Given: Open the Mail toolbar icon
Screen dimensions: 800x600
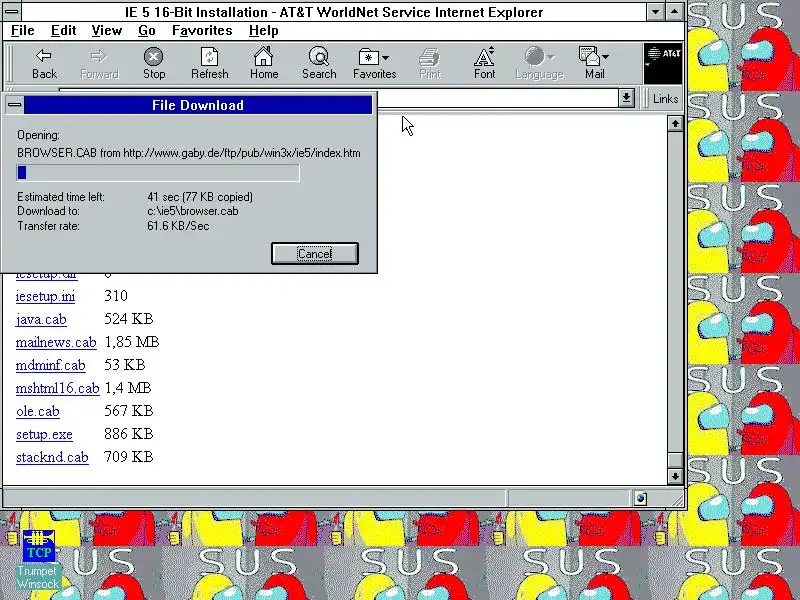Looking at the screenshot, I should (x=589, y=57).
